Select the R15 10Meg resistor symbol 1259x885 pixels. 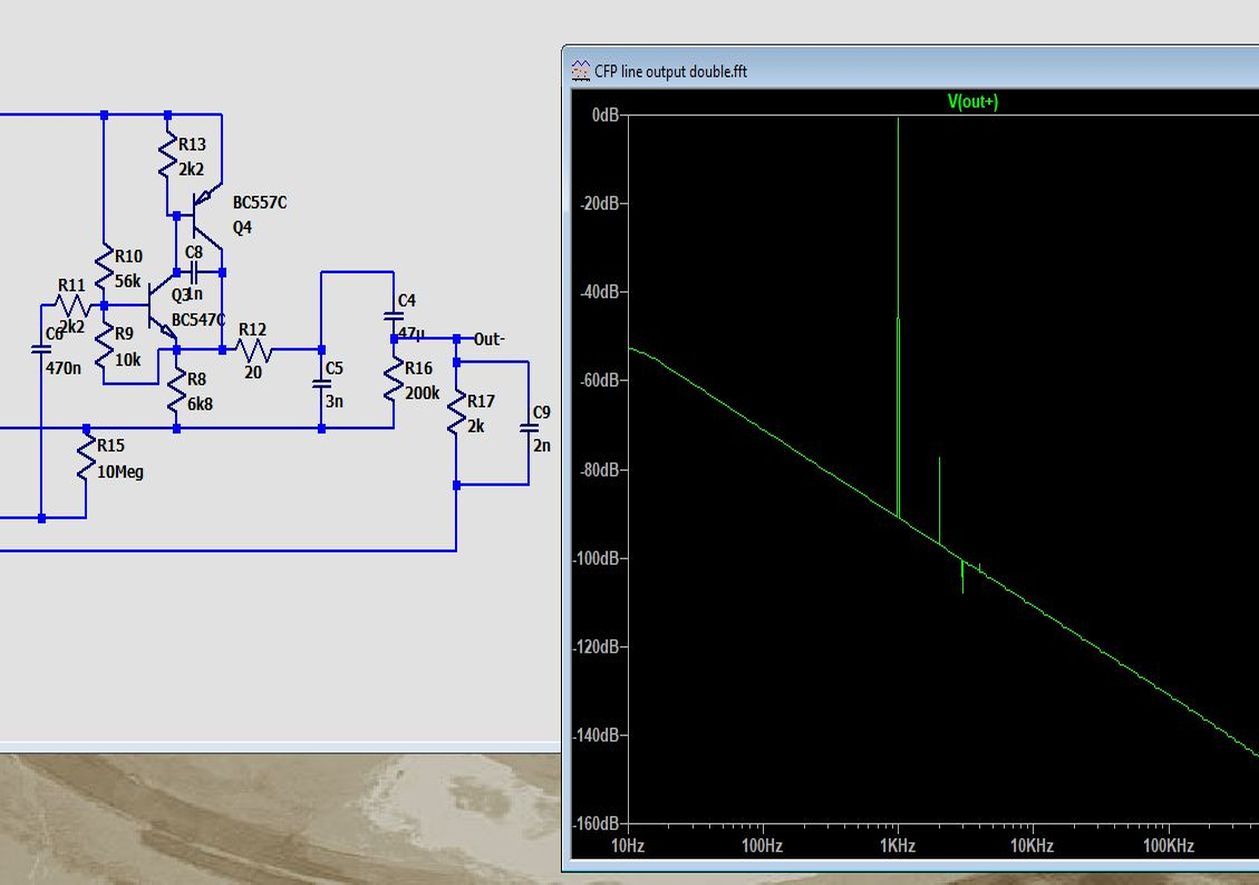coord(86,458)
